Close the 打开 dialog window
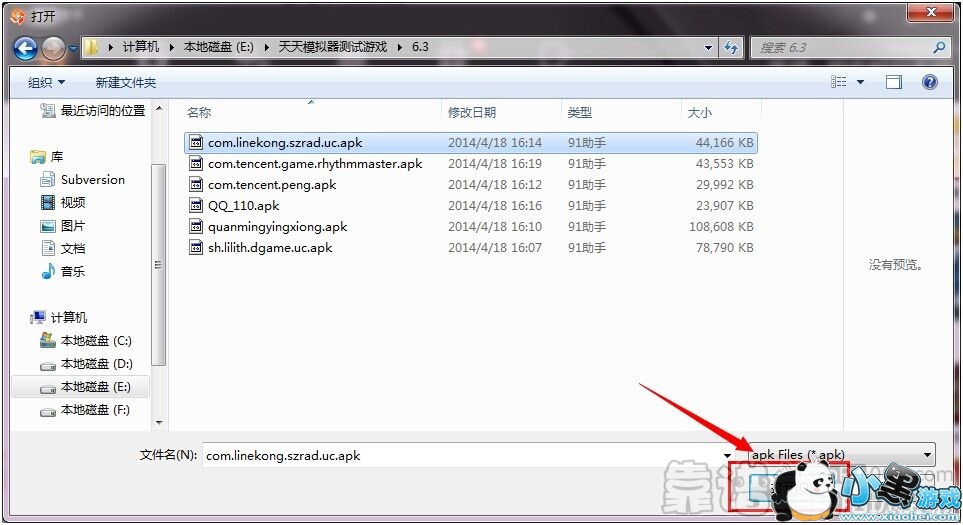Image resolution: width=963 pixels, height=525 pixels. [x=930, y=12]
